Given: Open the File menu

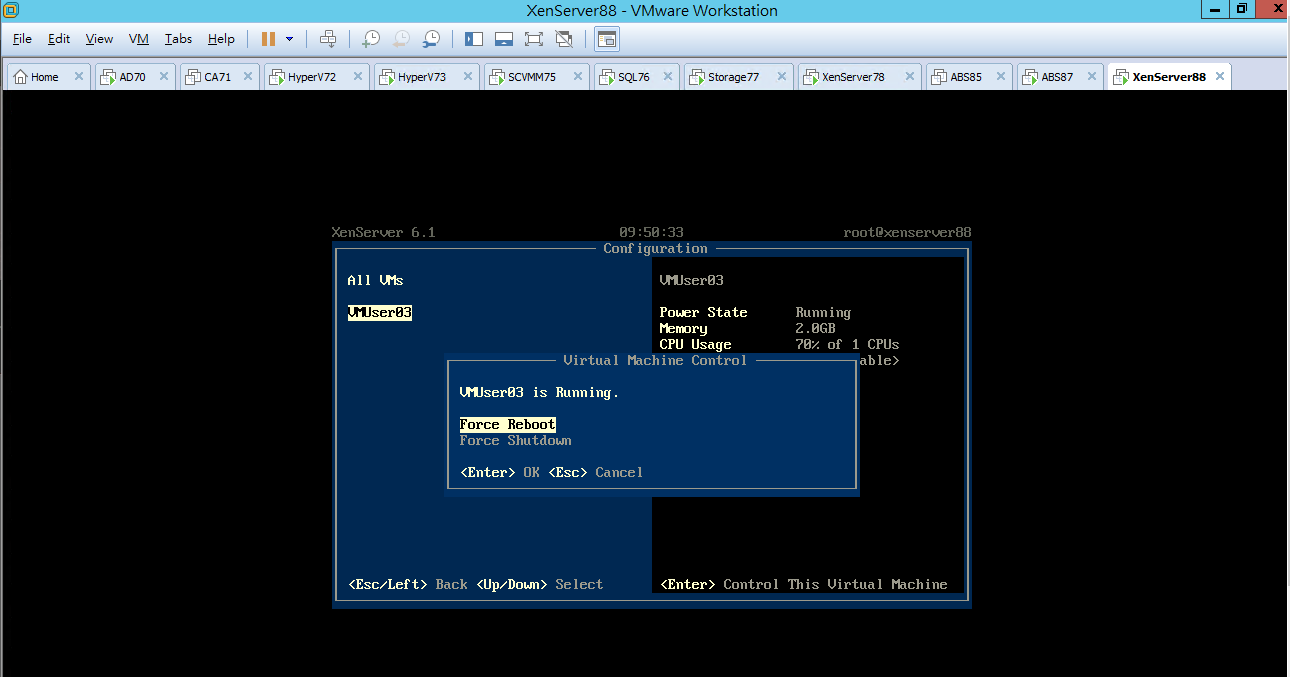Looking at the screenshot, I should point(22,39).
